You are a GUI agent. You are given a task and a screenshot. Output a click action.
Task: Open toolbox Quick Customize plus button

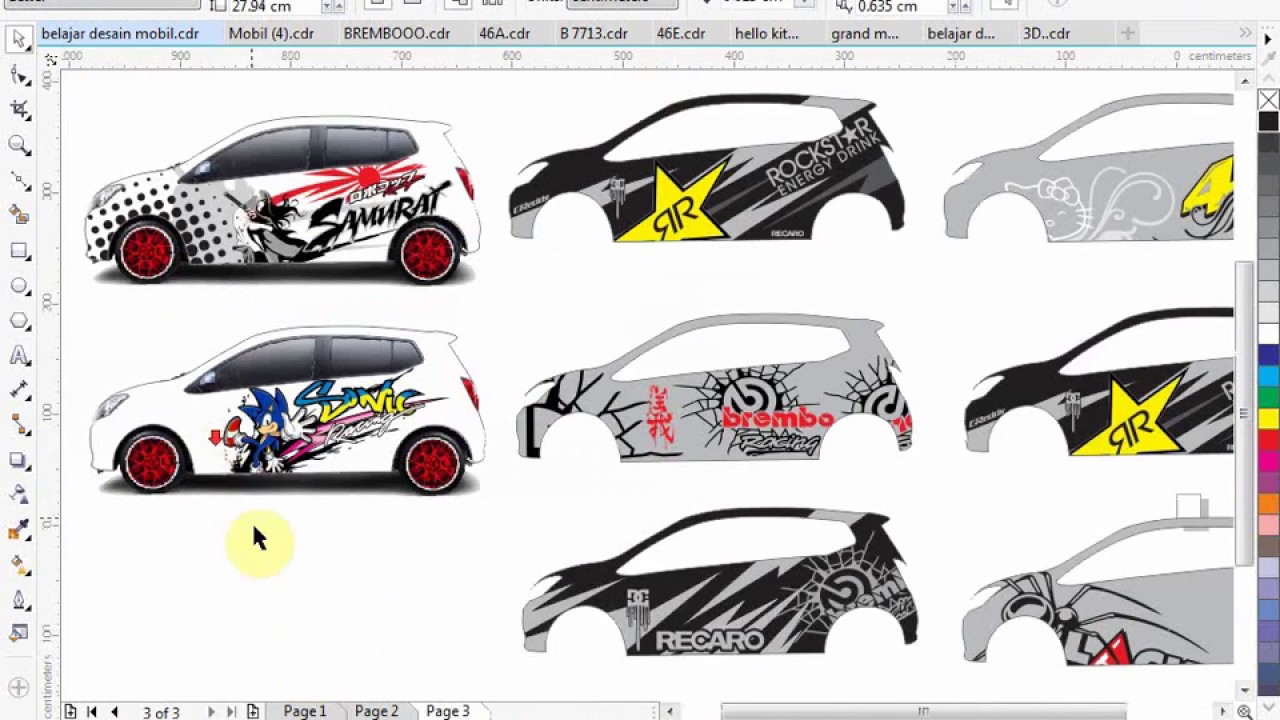[x=19, y=687]
